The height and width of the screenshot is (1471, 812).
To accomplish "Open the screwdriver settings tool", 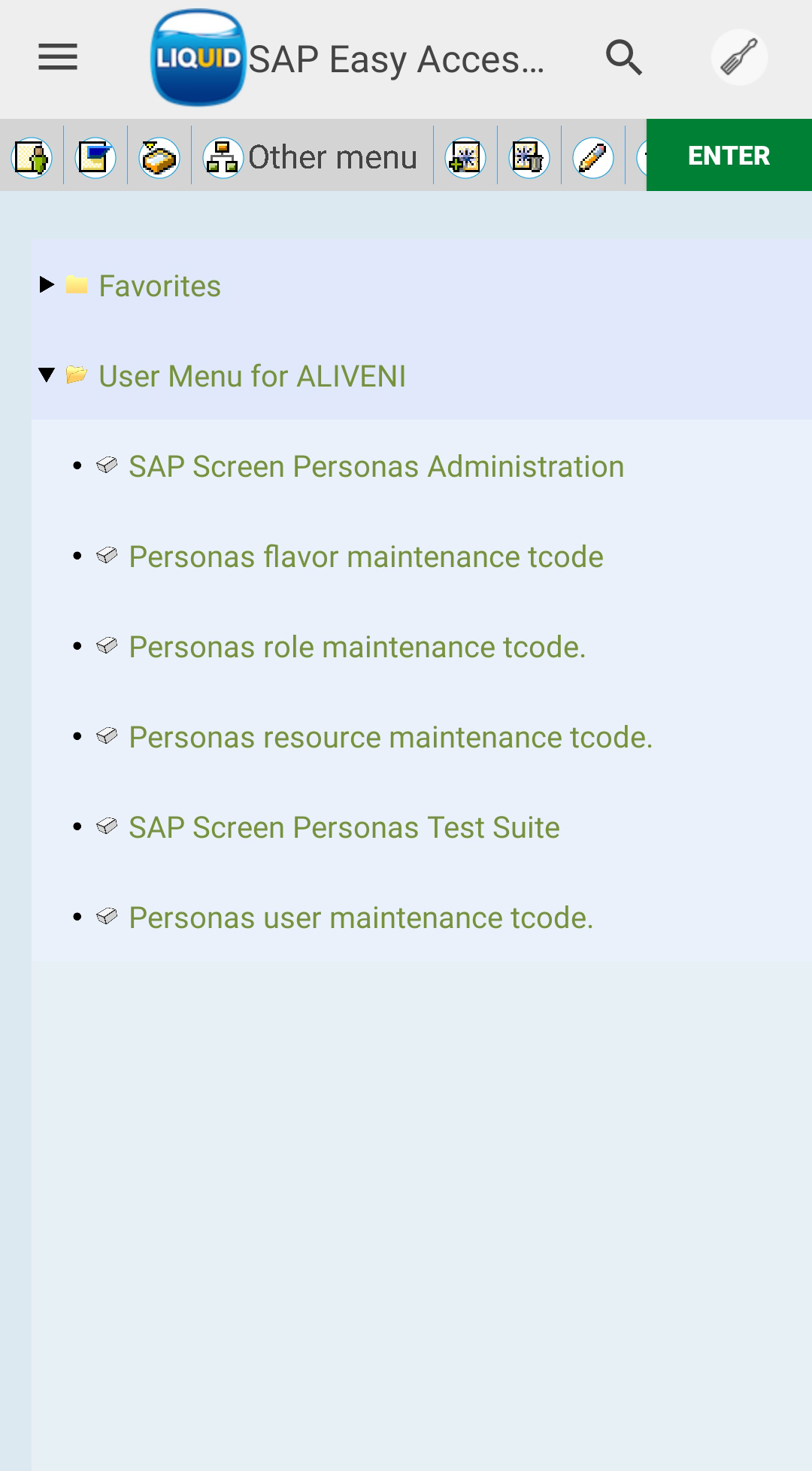I will tap(739, 58).
